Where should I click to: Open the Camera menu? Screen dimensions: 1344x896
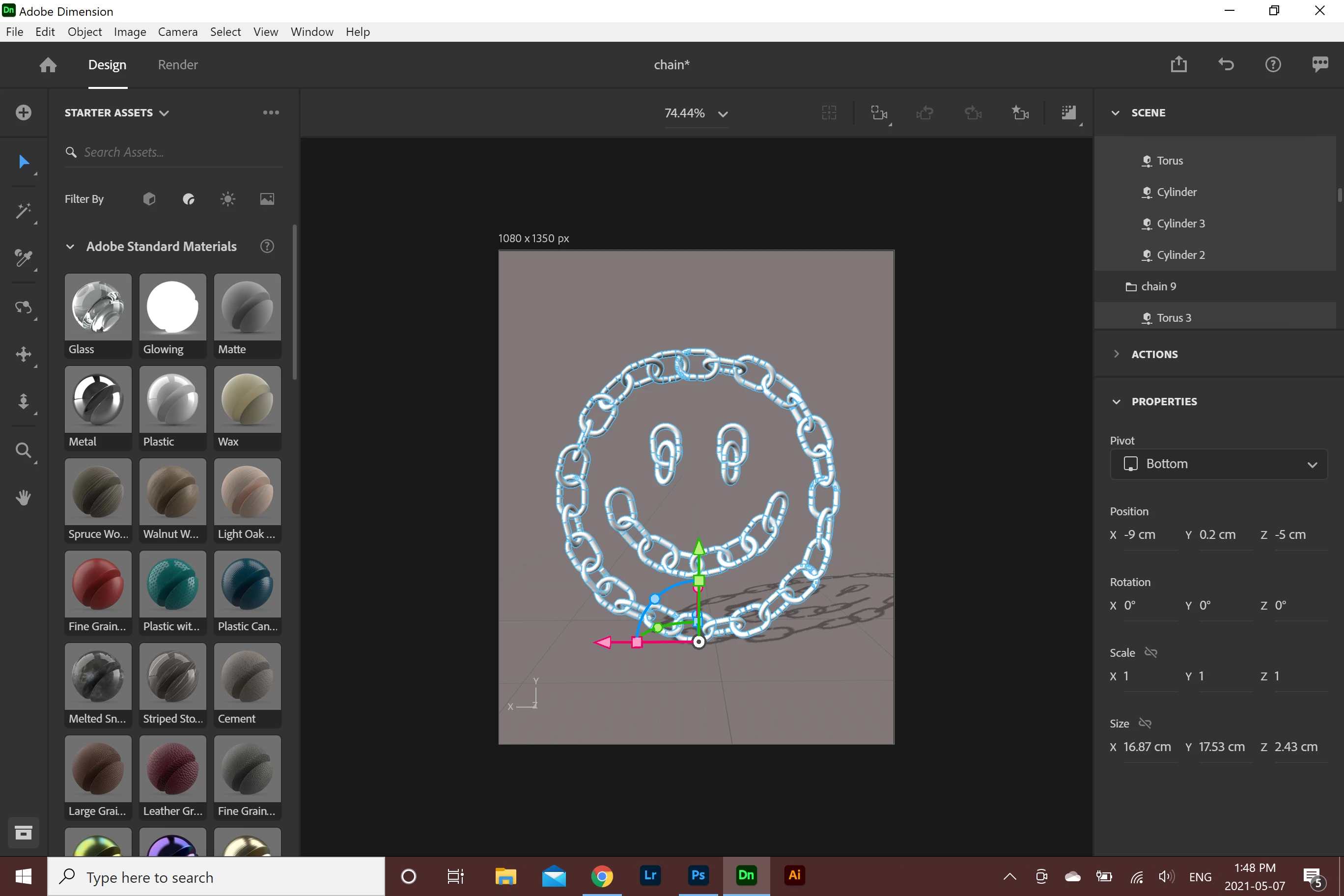coord(177,32)
